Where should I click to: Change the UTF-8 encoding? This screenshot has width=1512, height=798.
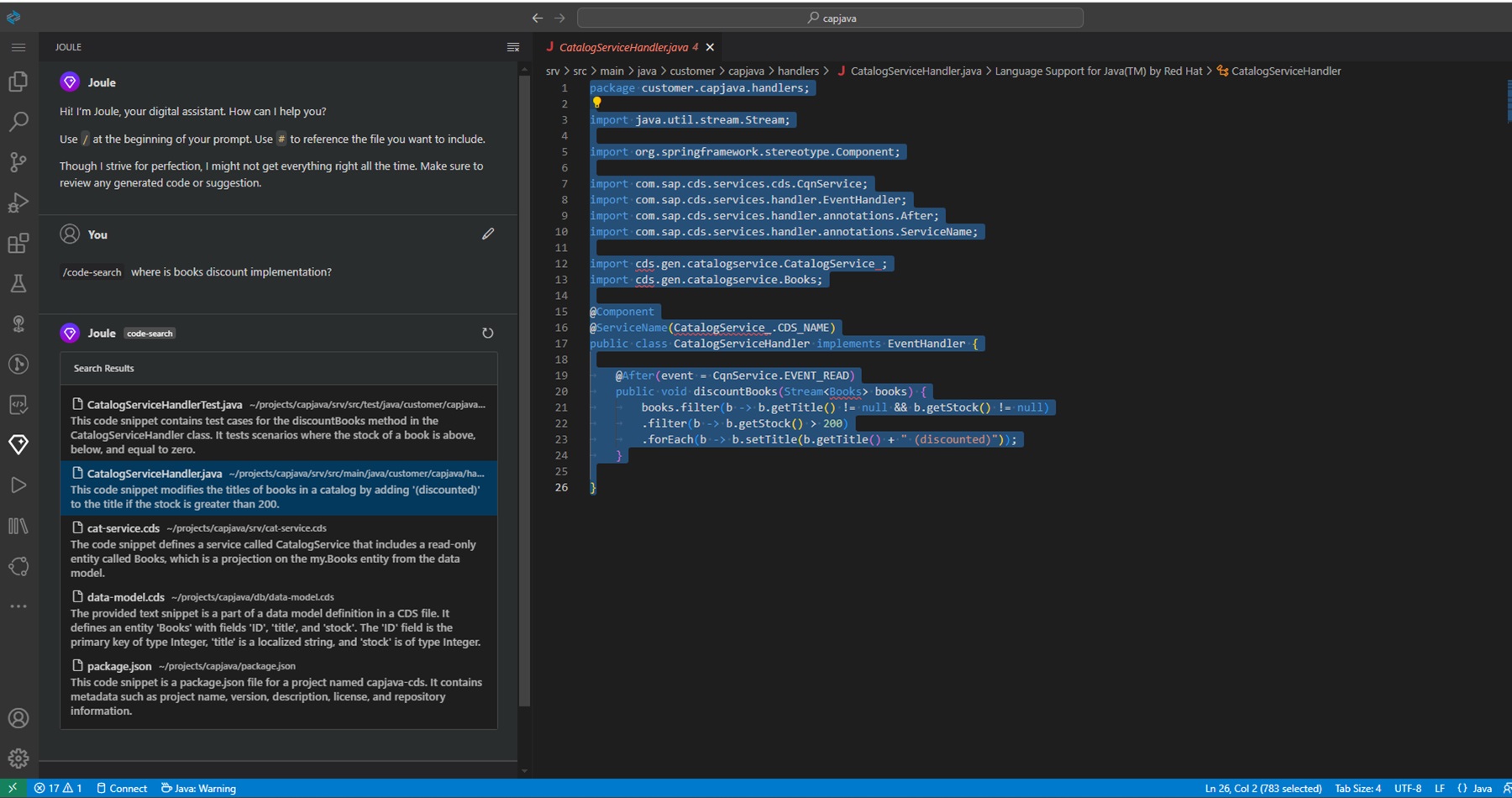point(1408,788)
